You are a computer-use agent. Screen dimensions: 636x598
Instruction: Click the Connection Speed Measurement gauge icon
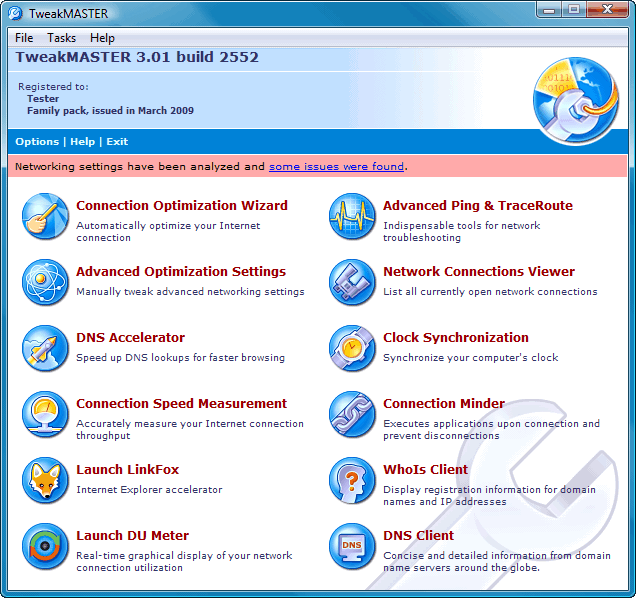tap(45, 415)
